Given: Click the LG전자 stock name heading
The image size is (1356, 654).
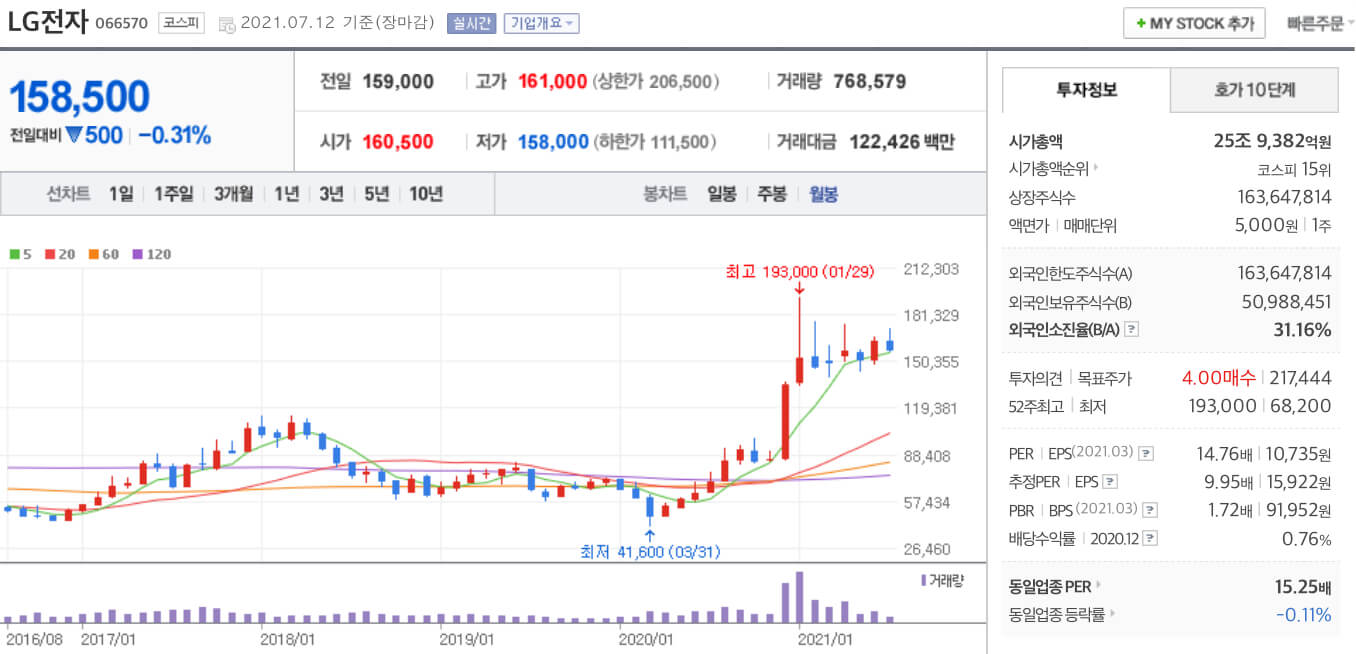Looking at the screenshot, I should pos(48,22).
